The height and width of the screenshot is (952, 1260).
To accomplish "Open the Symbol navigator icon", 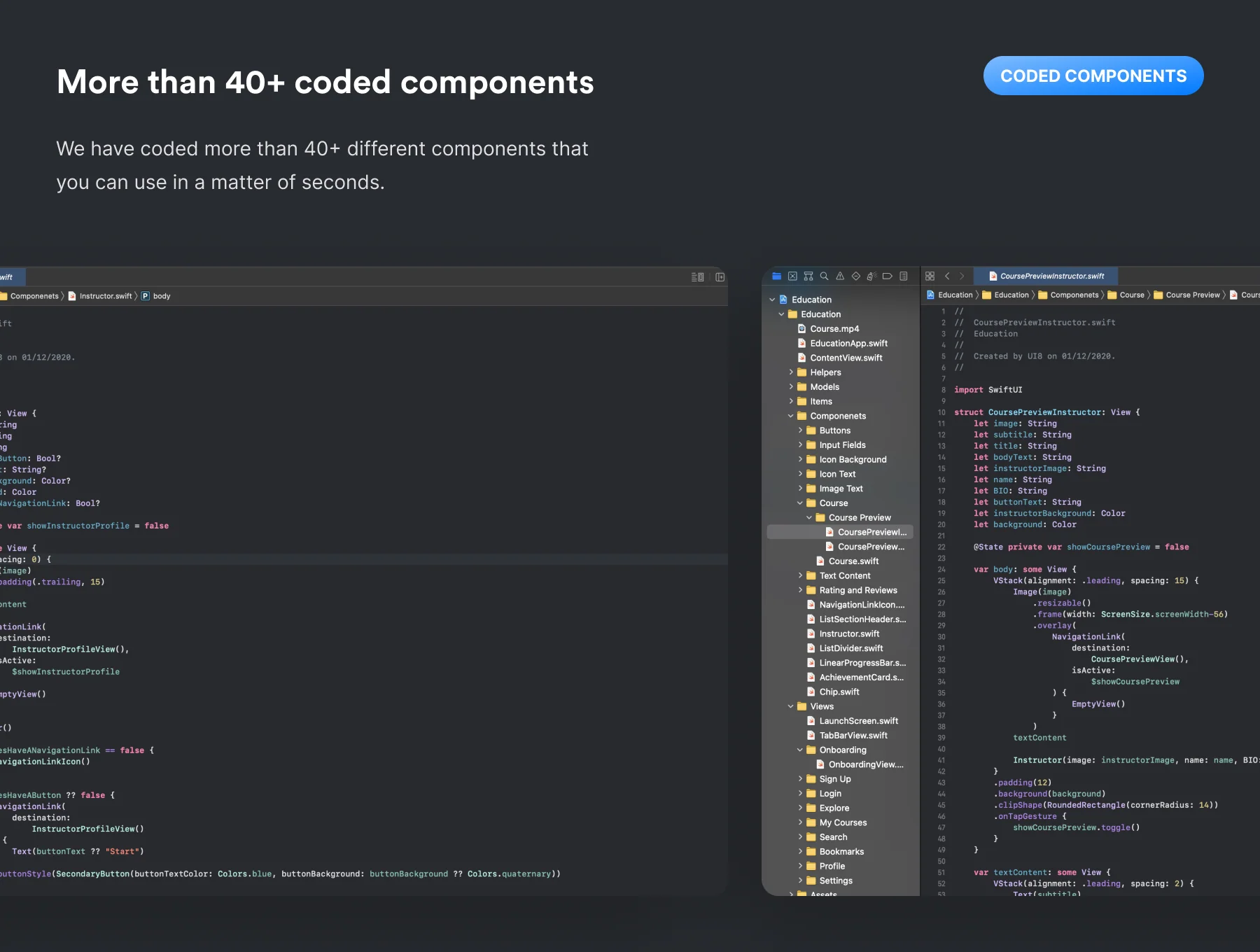I will click(x=808, y=276).
